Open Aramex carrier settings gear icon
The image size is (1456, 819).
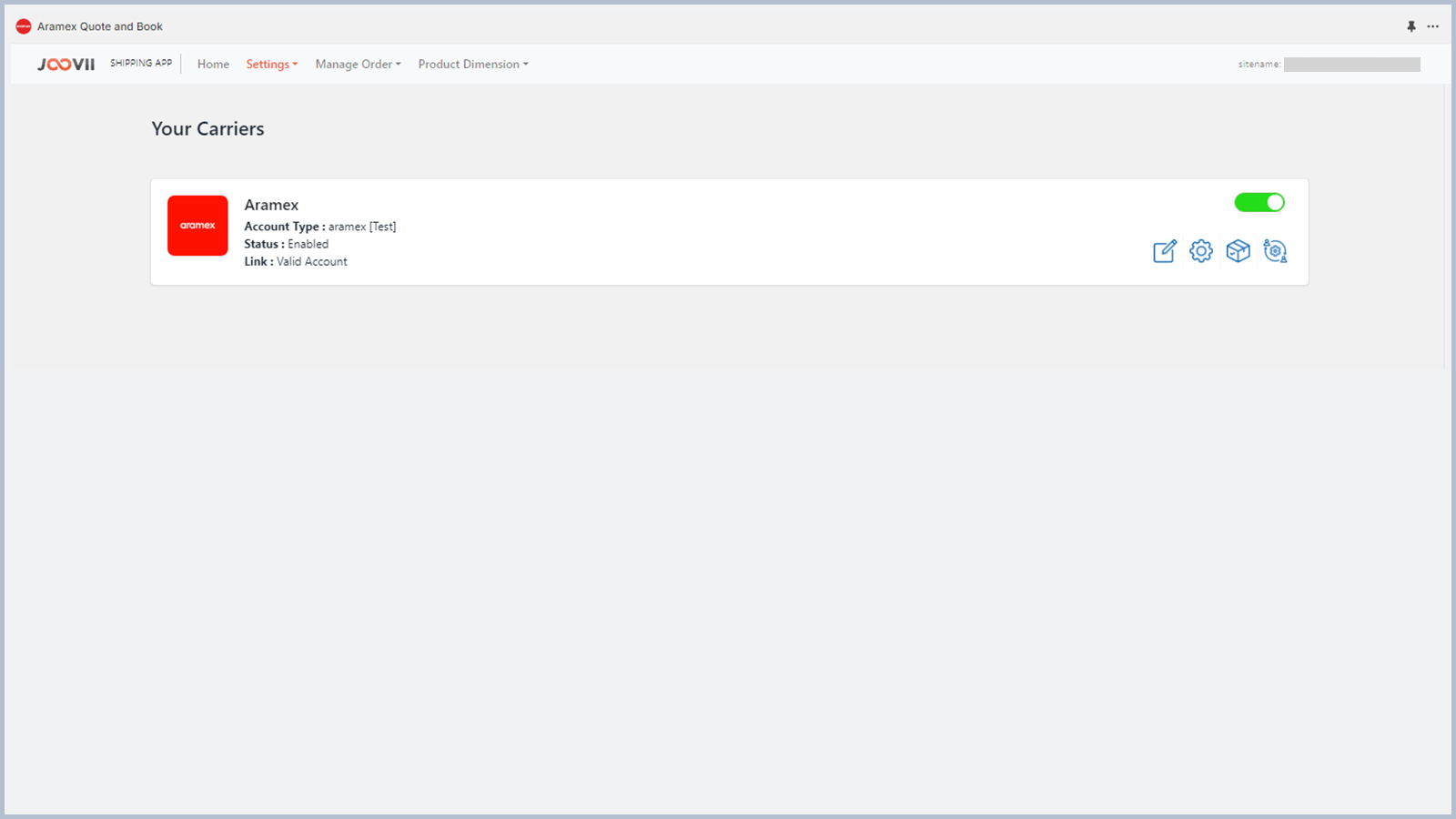tap(1201, 251)
